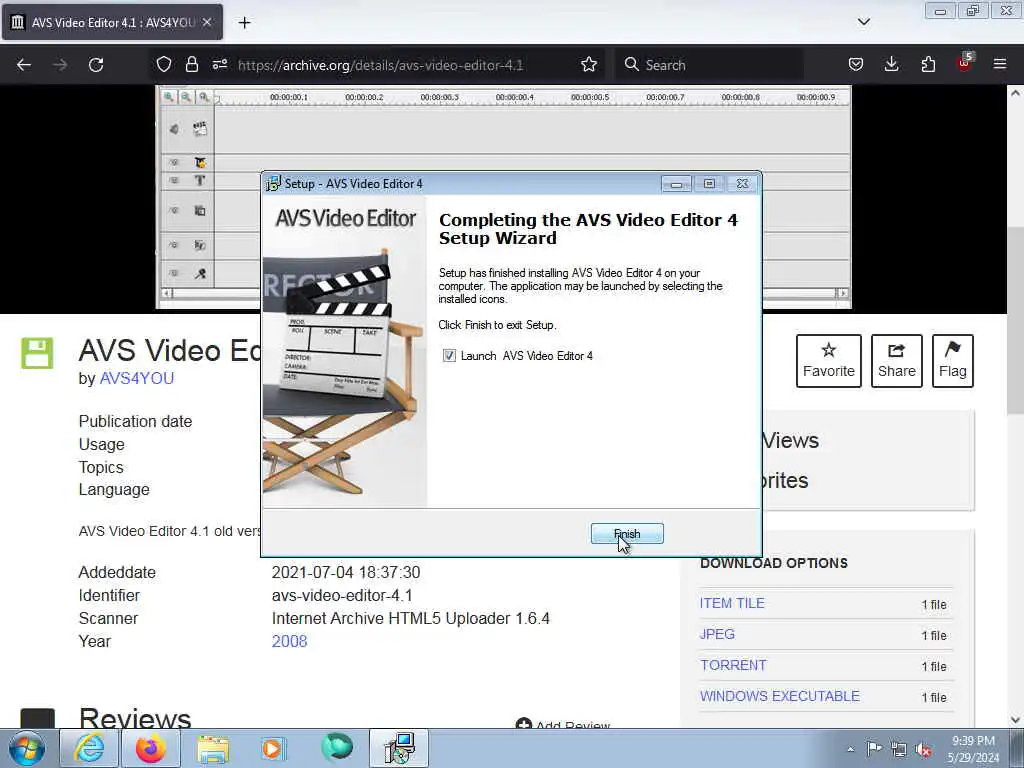Click the Finish button in Setup wizard
Image resolution: width=1024 pixels, height=768 pixels.
(627, 534)
